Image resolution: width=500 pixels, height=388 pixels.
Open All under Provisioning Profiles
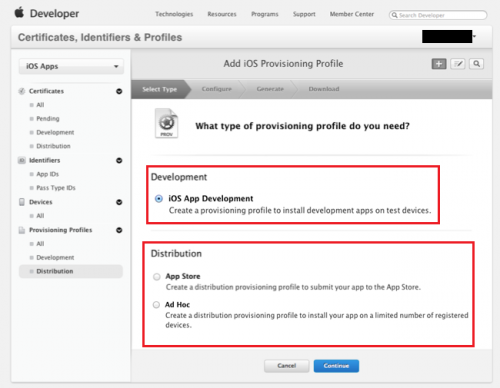pyautogui.click(x=40, y=244)
